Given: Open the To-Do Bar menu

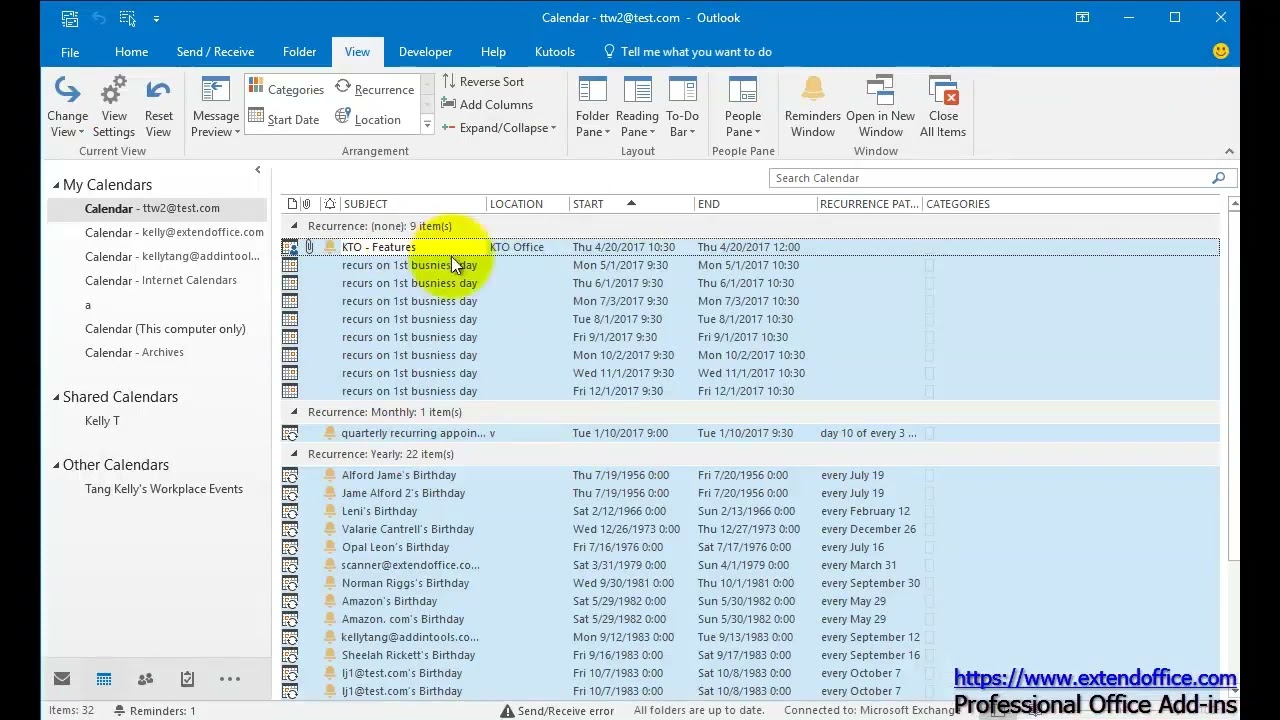Looking at the screenshot, I should 683,108.
